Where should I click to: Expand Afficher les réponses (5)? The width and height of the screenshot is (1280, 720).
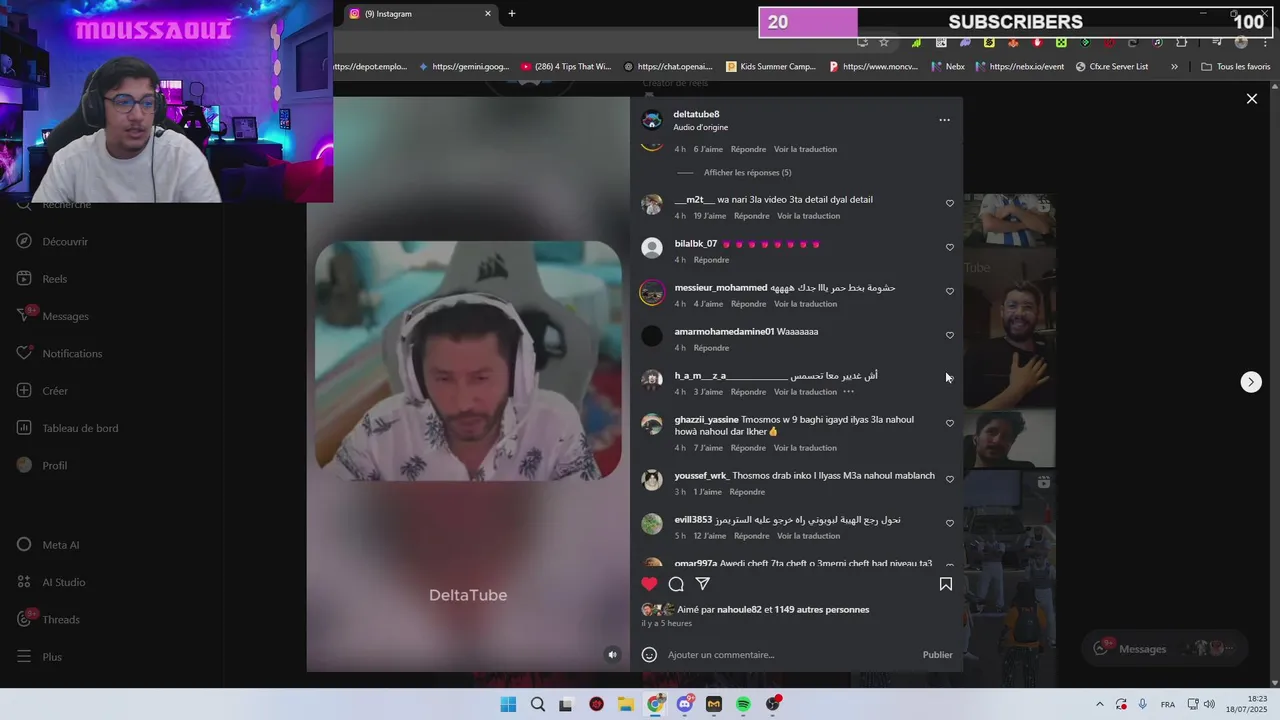(x=747, y=172)
